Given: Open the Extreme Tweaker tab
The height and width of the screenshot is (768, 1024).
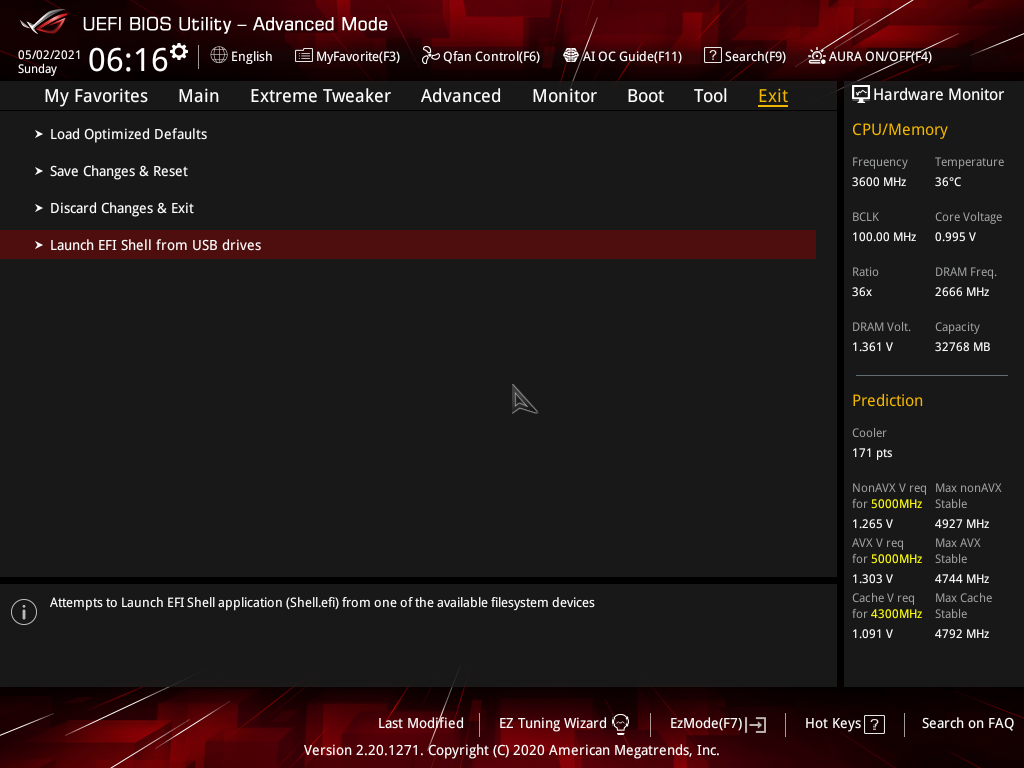Looking at the screenshot, I should (x=320, y=96).
